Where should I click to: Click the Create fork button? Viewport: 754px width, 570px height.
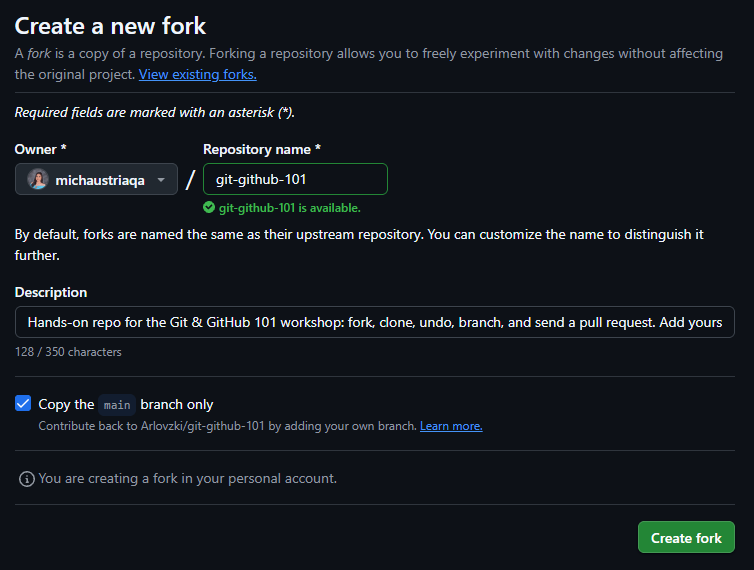point(686,537)
